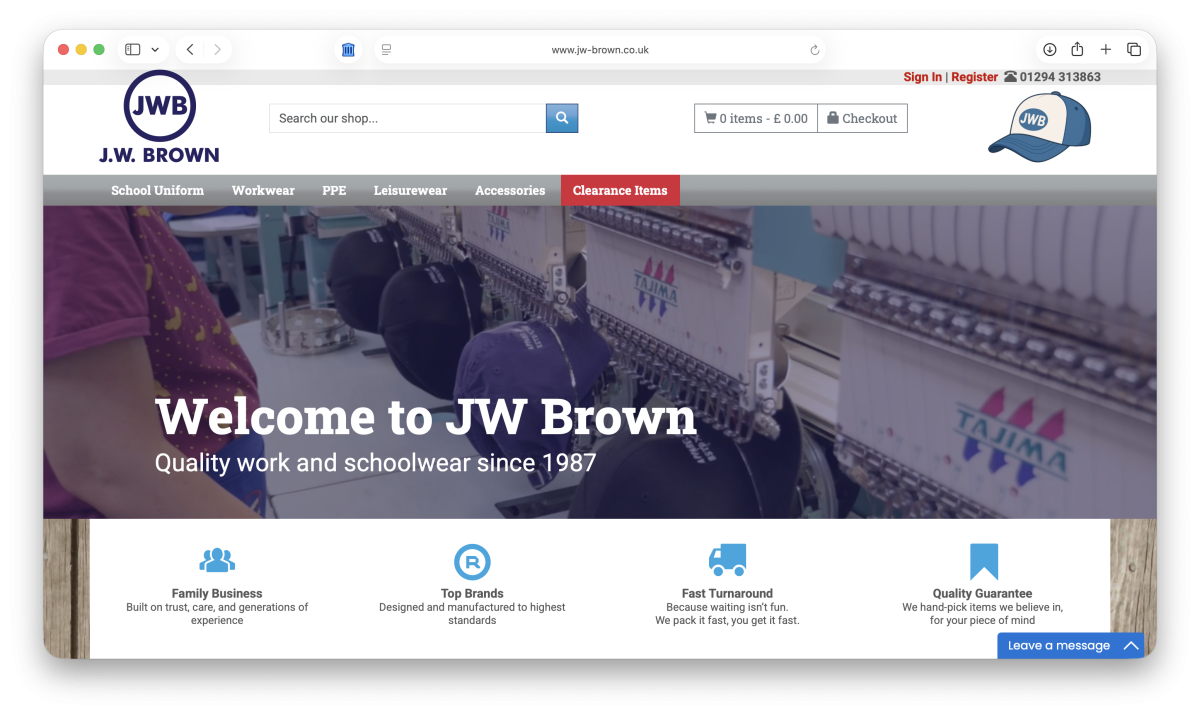Open the shopping cart via basket icon
The width and height of the screenshot is (1200, 716).
pos(712,117)
